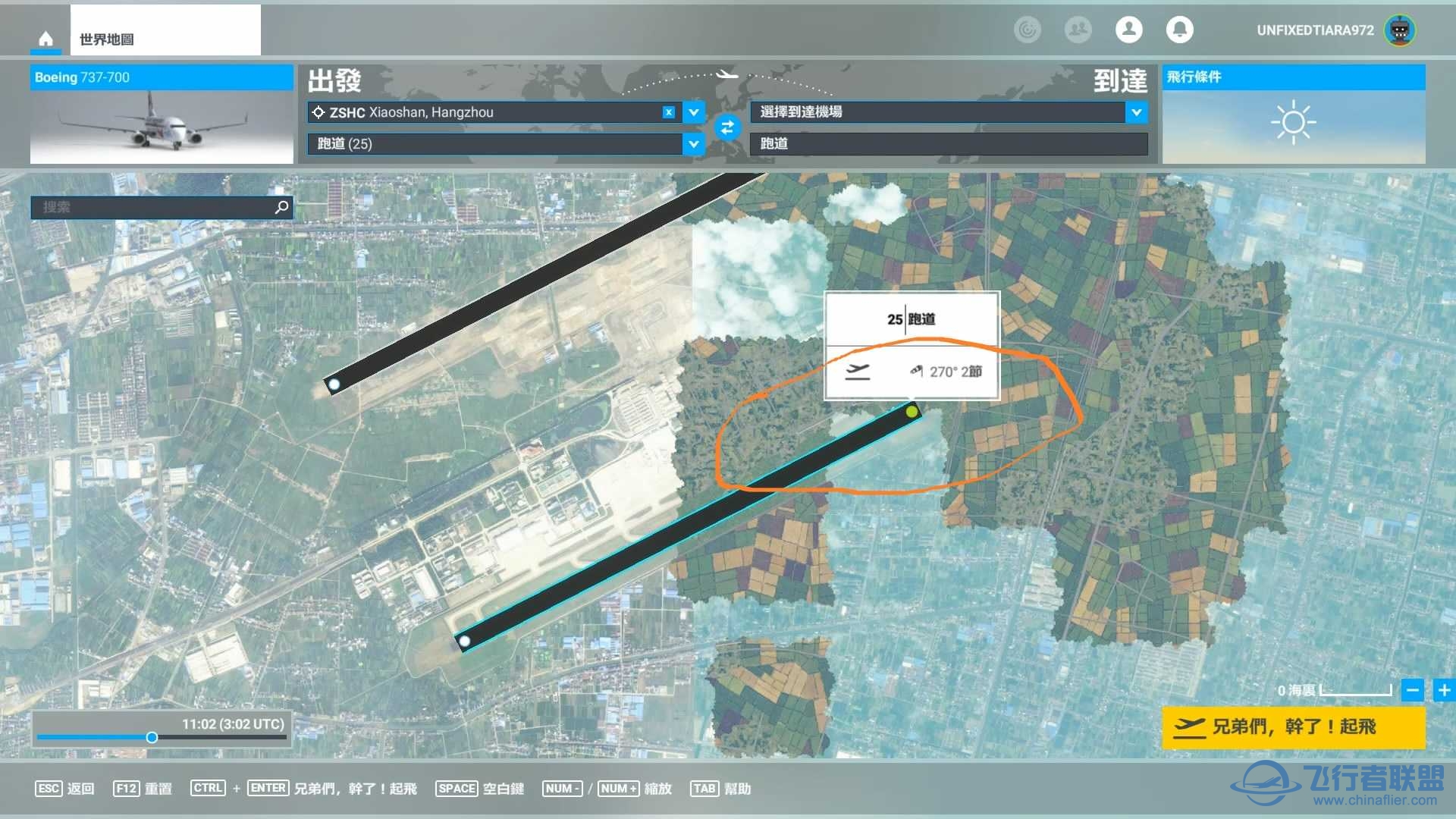This screenshot has width=1456, height=819.
Task: Click the ZSHC Xiaoshan, Hangzhou departure field
Action: pyautogui.click(x=494, y=112)
